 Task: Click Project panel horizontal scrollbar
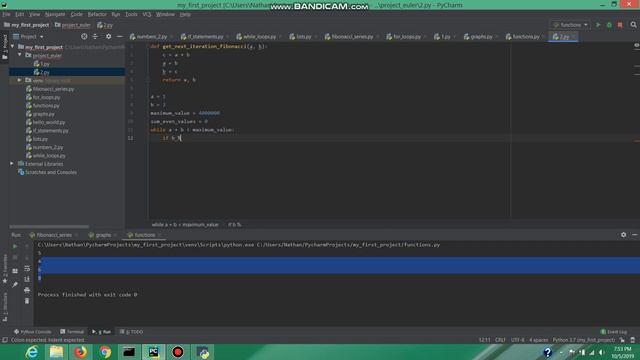49,226
